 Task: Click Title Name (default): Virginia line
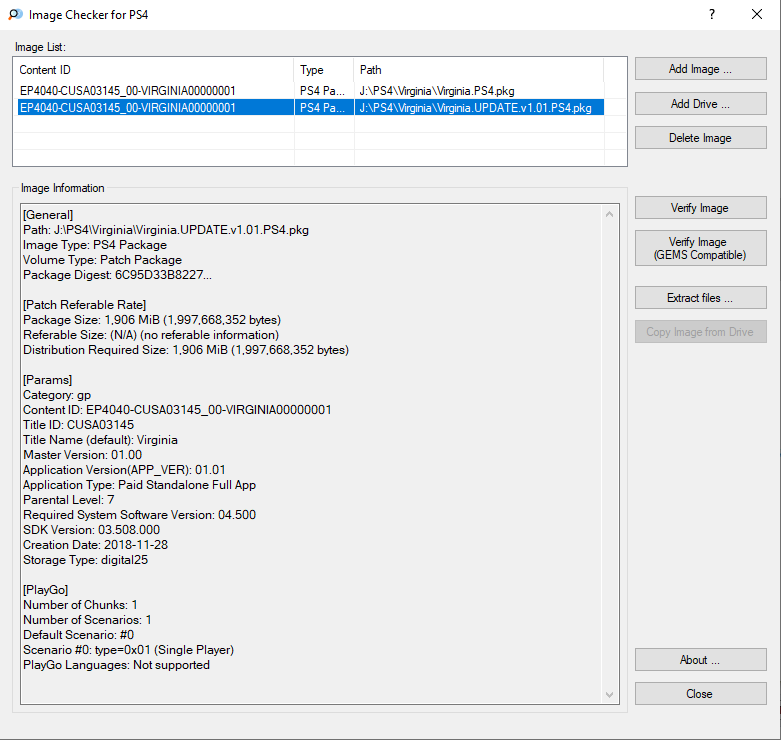[100, 440]
